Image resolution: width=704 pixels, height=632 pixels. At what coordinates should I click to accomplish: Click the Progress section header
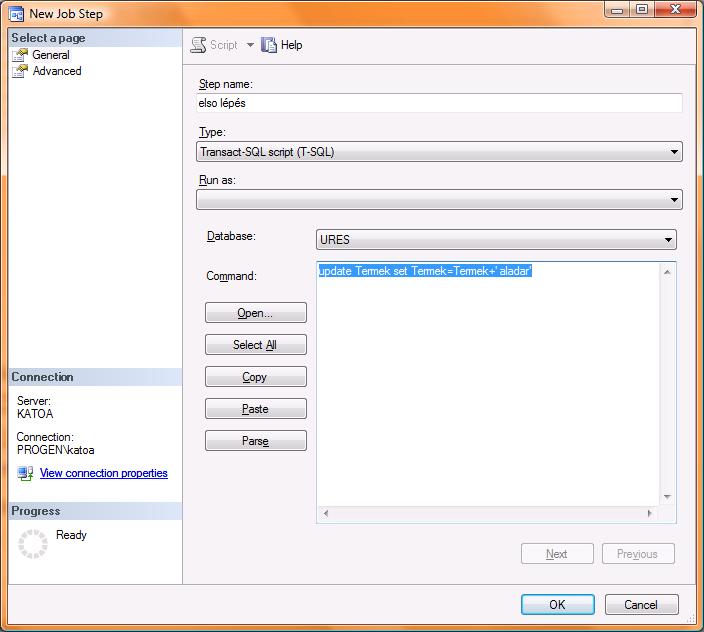[x=95, y=511]
